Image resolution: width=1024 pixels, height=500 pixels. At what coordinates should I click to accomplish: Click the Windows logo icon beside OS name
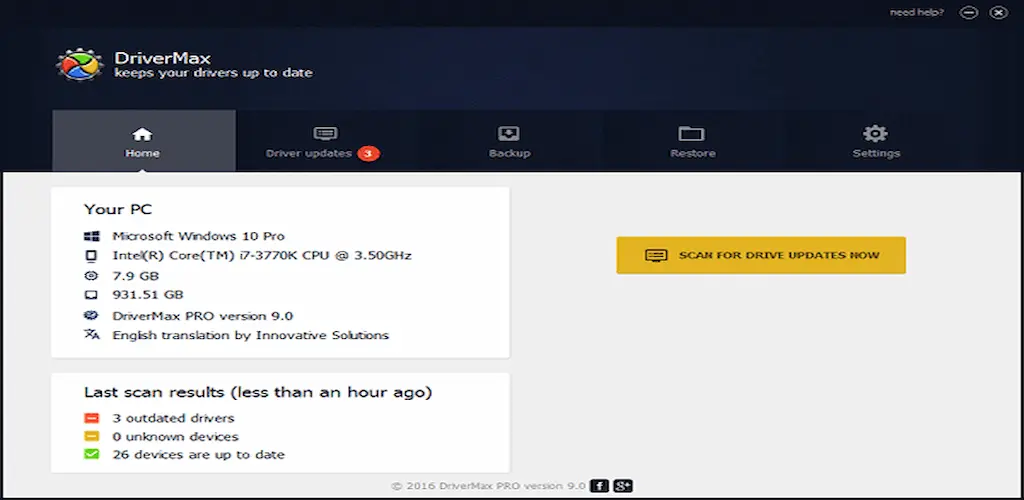(92, 236)
